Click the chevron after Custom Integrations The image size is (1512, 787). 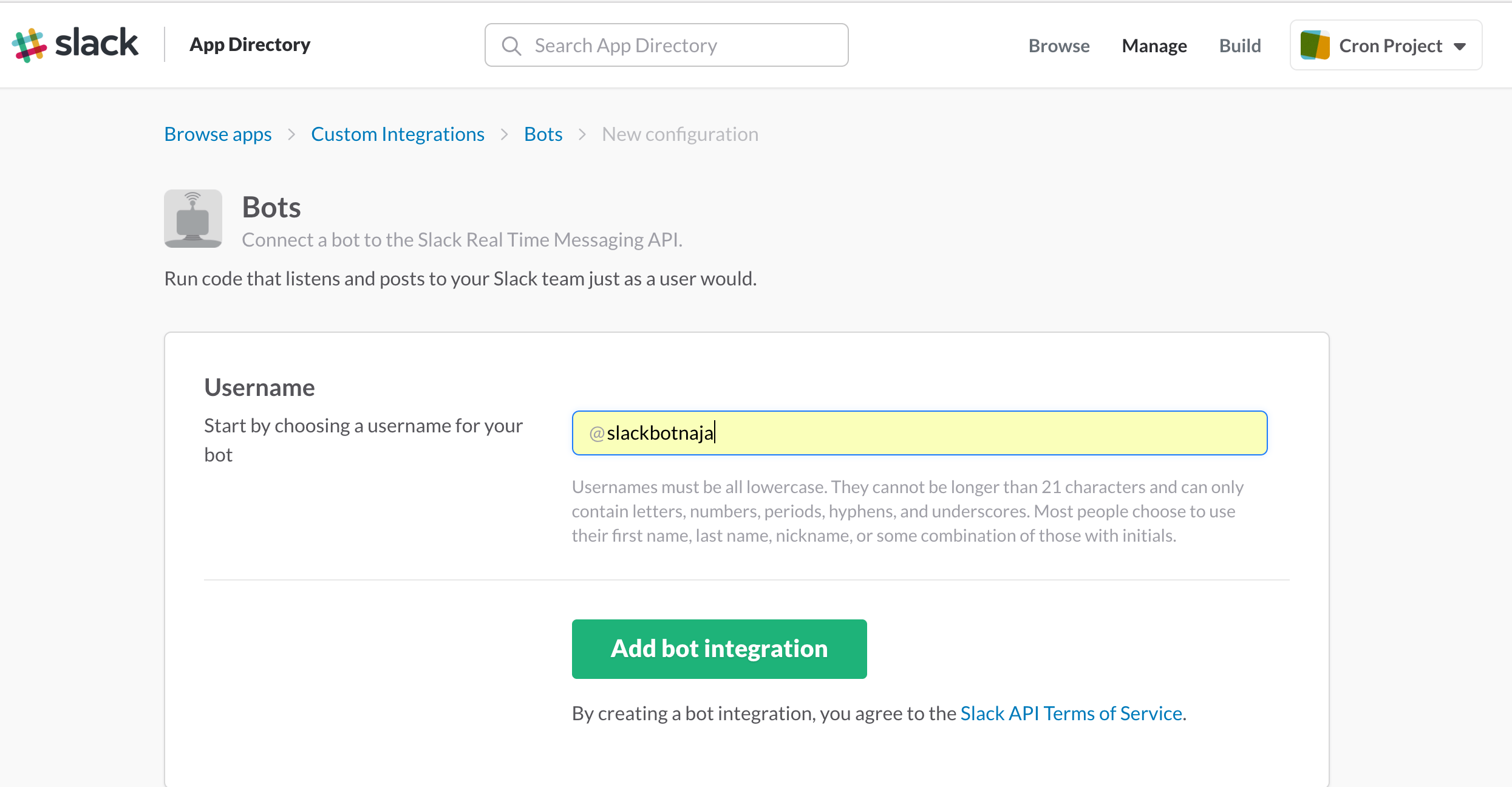[504, 134]
